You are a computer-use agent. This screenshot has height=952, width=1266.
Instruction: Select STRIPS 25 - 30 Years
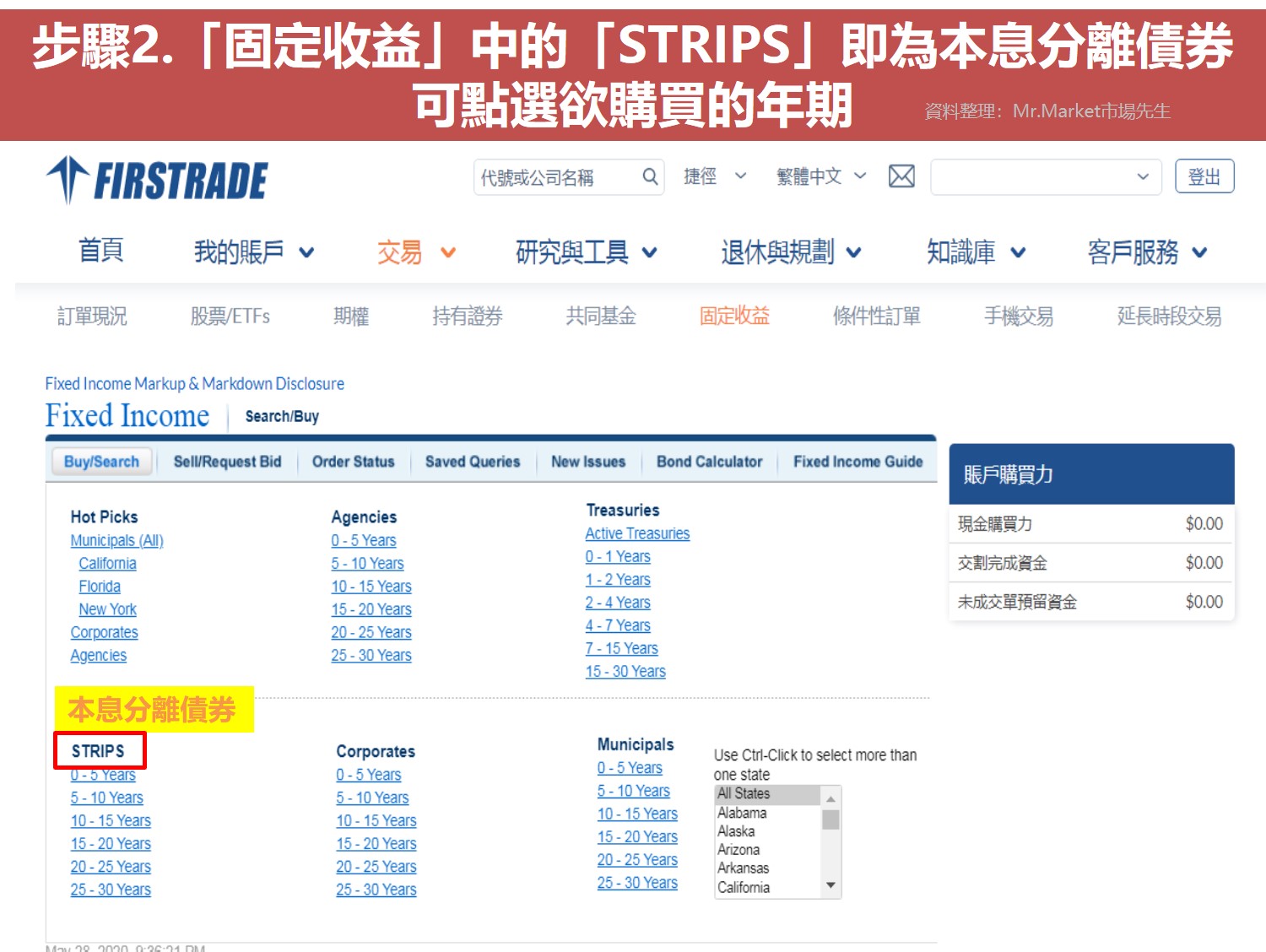coord(111,890)
